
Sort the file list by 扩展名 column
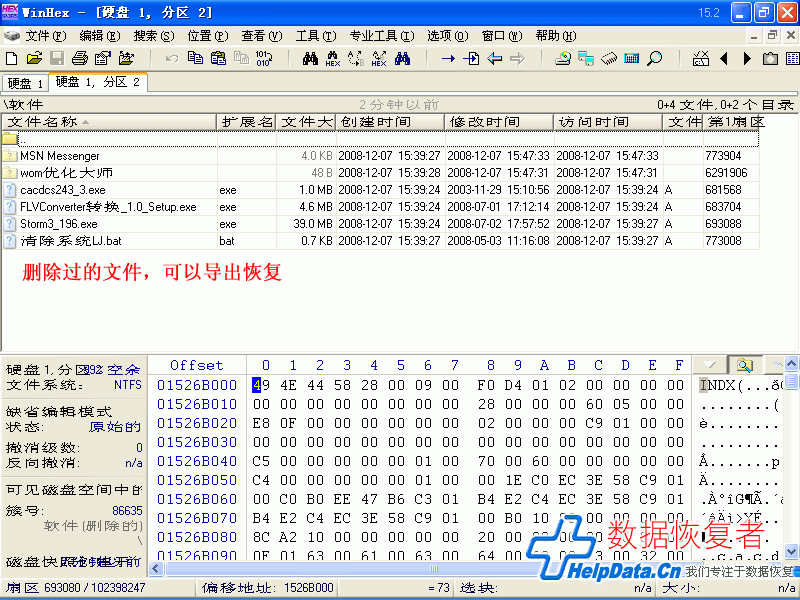tap(246, 122)
